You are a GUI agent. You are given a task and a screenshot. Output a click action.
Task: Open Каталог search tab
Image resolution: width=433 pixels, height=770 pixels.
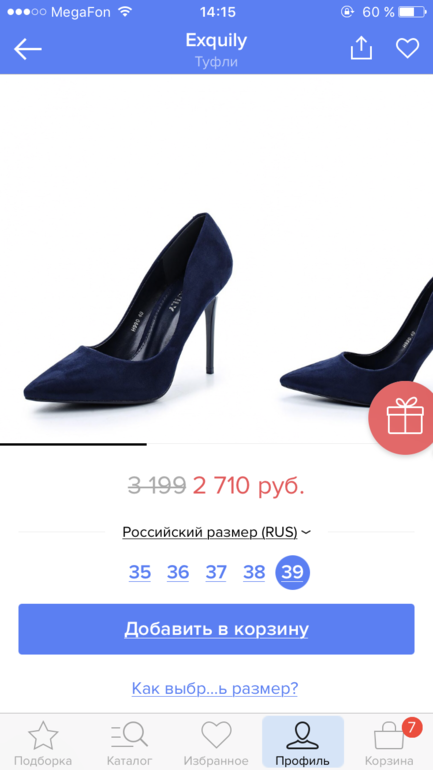click(x=127, y=743)
